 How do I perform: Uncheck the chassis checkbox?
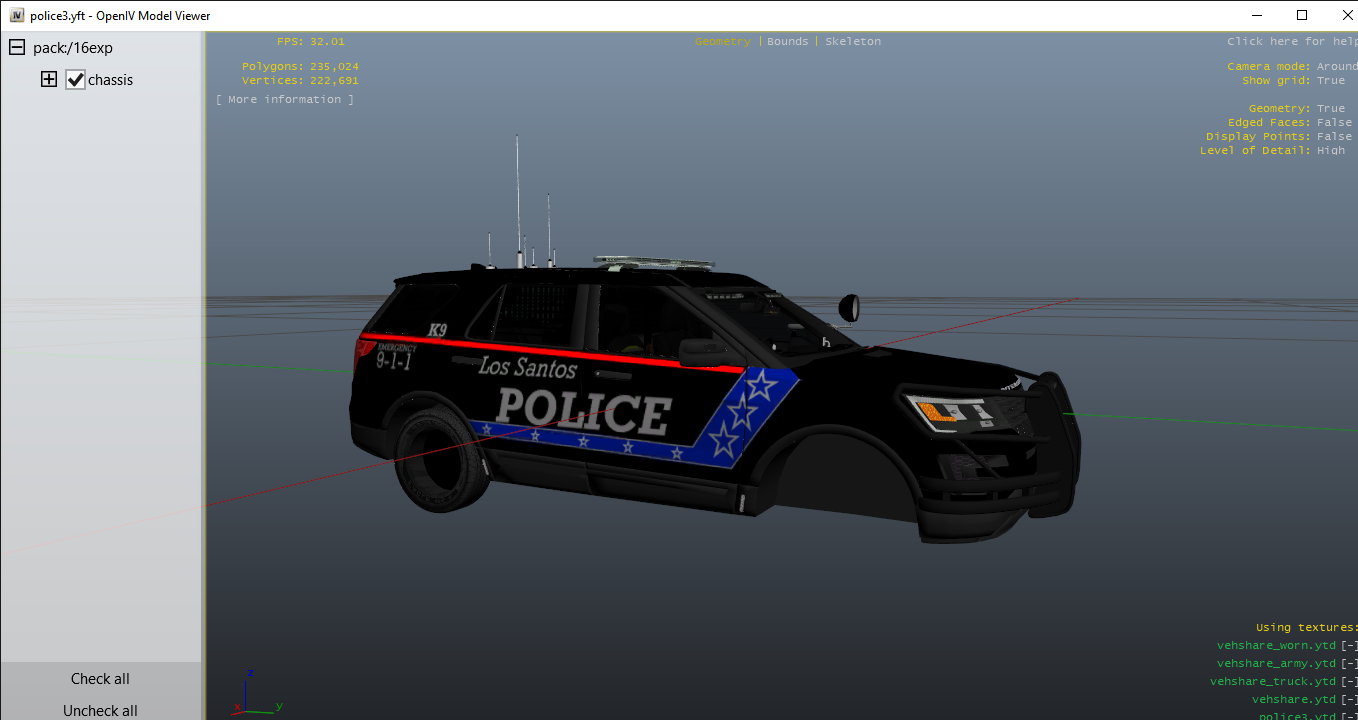pos(76,80)
